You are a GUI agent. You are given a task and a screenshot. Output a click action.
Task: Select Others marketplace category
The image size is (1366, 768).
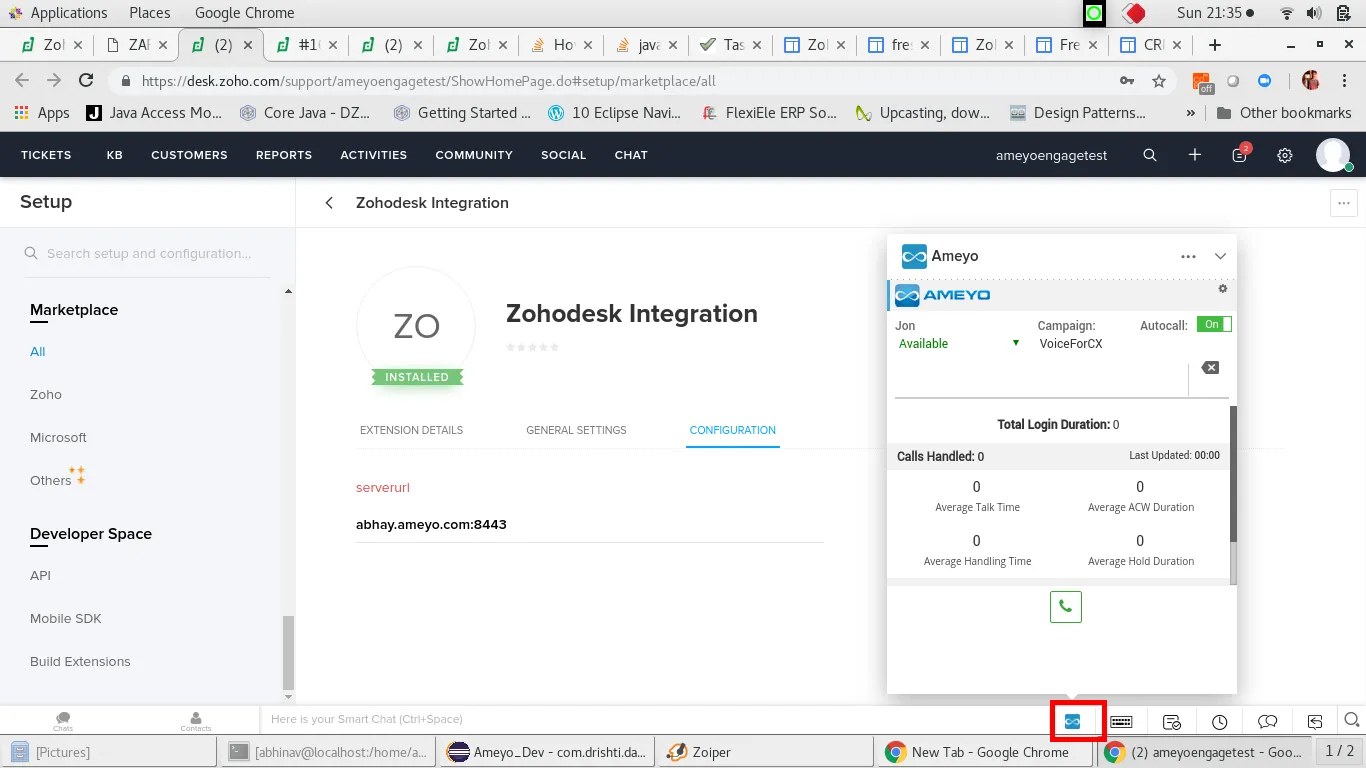(x=51, y=481)
